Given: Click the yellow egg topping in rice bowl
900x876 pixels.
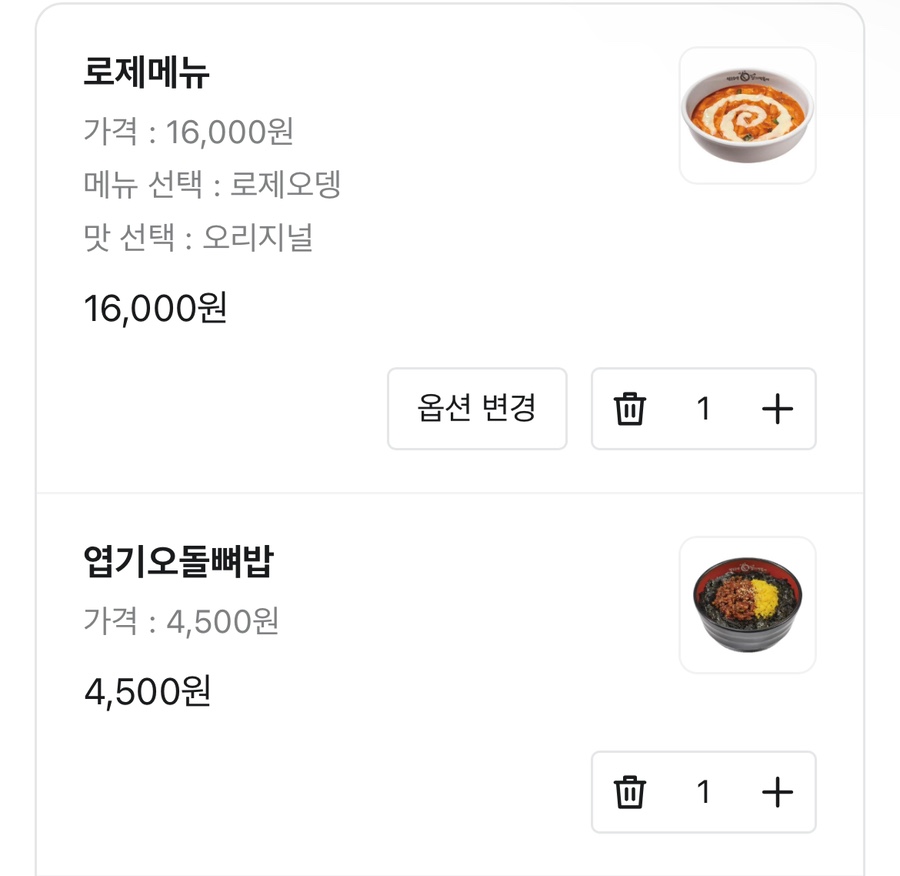Looking at the screenshot, I should pos(770,598).
